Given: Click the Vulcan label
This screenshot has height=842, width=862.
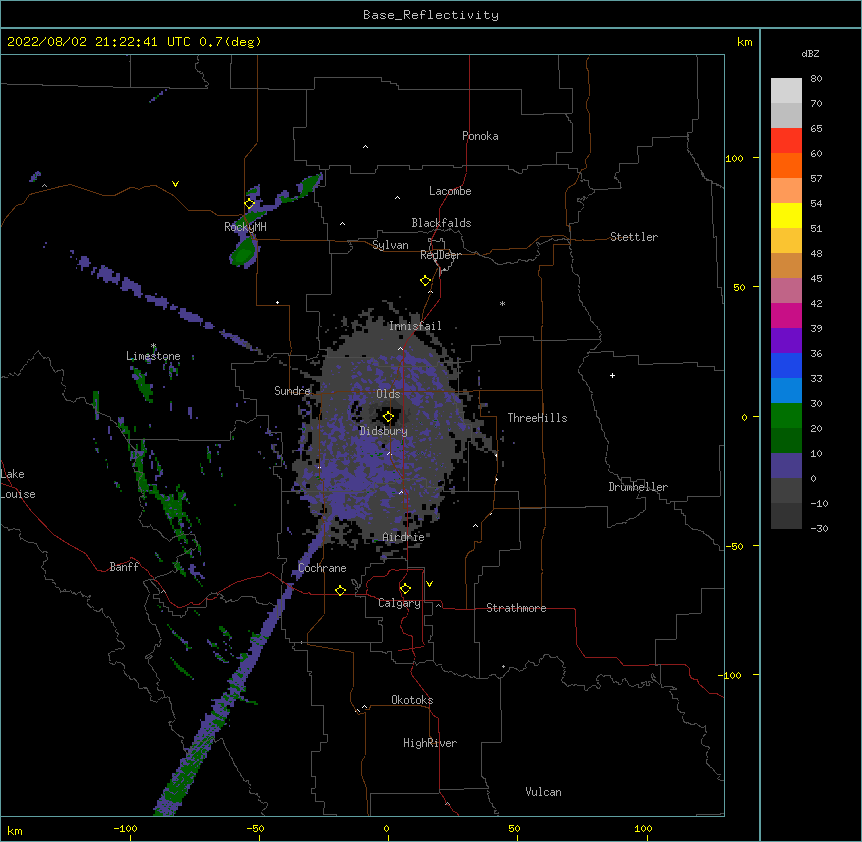Looking at the screenshot, I should (x=543, y=792).
